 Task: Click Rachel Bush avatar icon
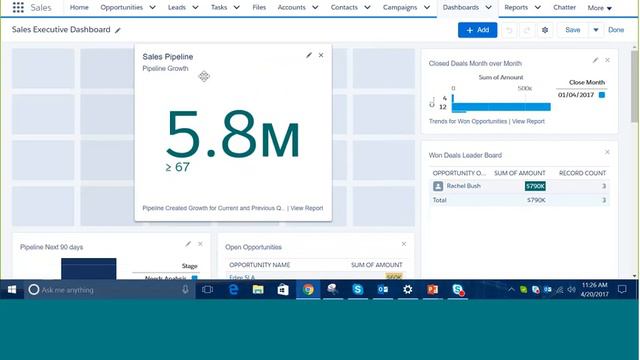[x=438, y=186]
